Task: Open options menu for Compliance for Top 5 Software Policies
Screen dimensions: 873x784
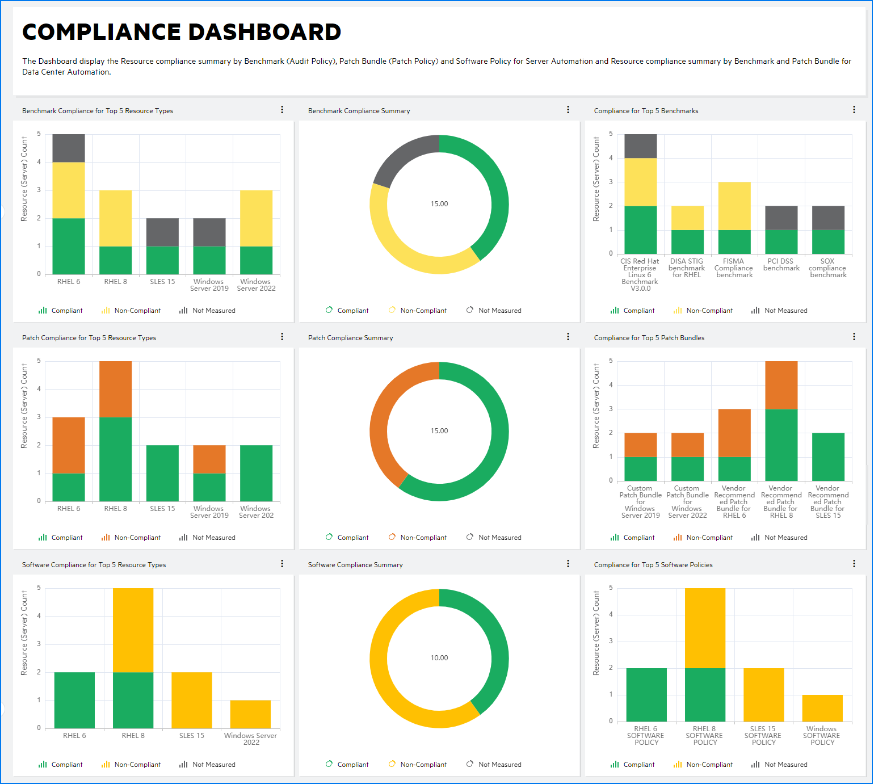Action: click(x=852, y=563)
